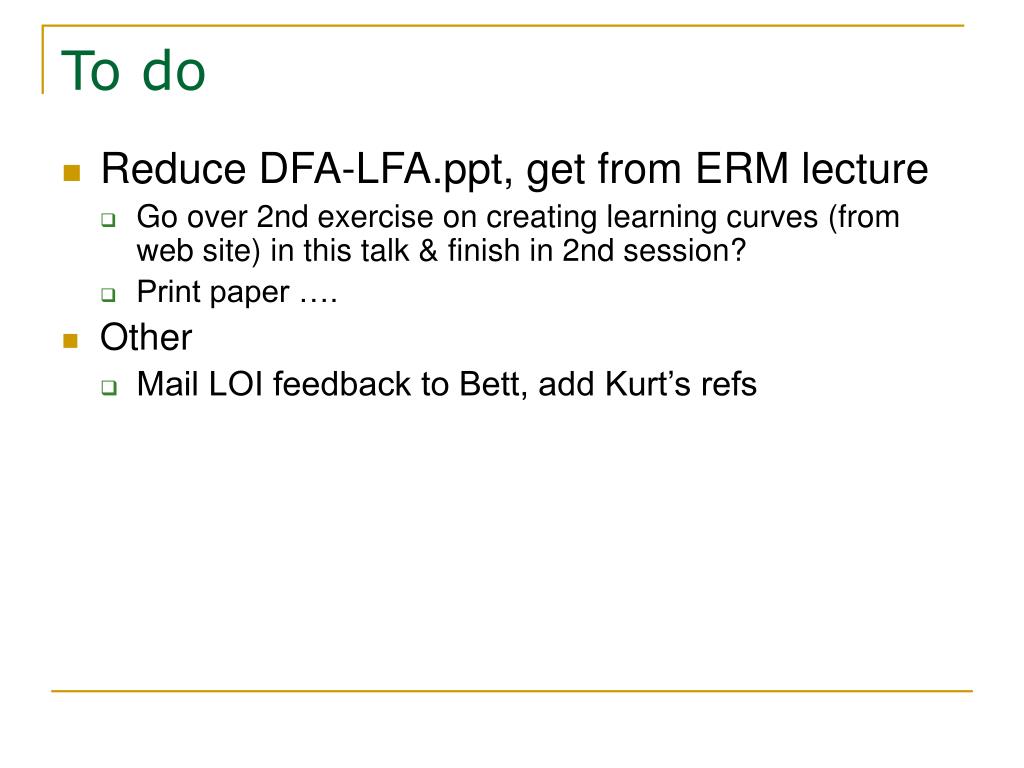Click the hollow bullet before 'Mail LOI feedback'
1024x768 pixels.
tap(109, 387)
